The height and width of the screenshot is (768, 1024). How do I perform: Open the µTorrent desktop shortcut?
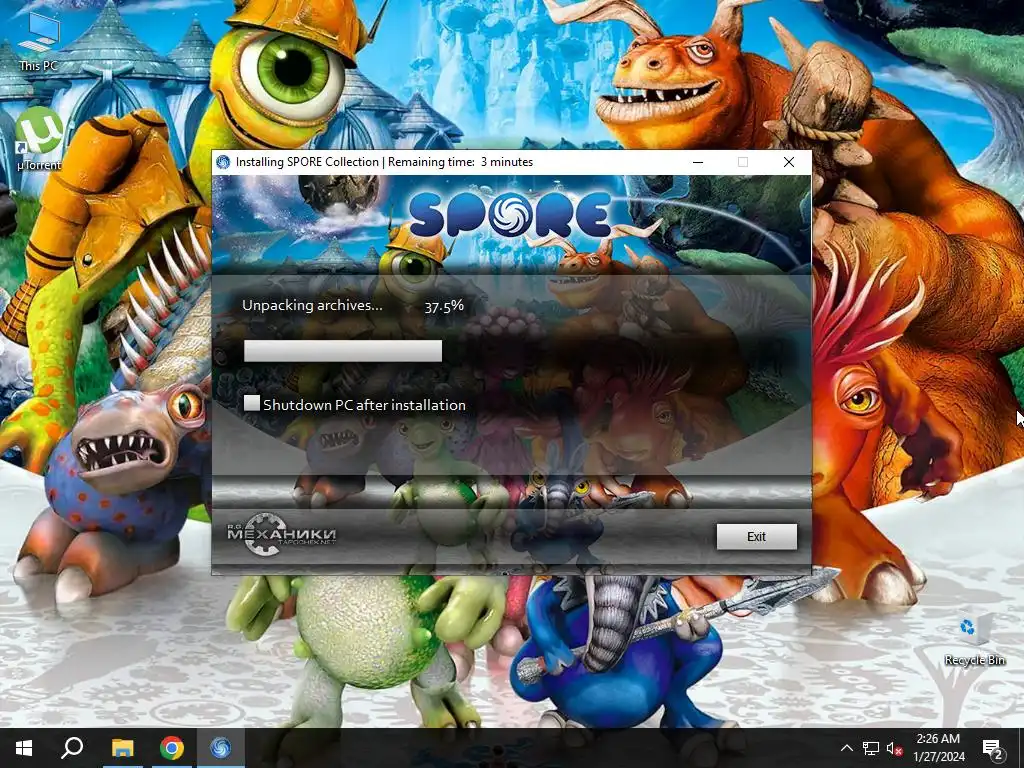[x=39, y=138]
